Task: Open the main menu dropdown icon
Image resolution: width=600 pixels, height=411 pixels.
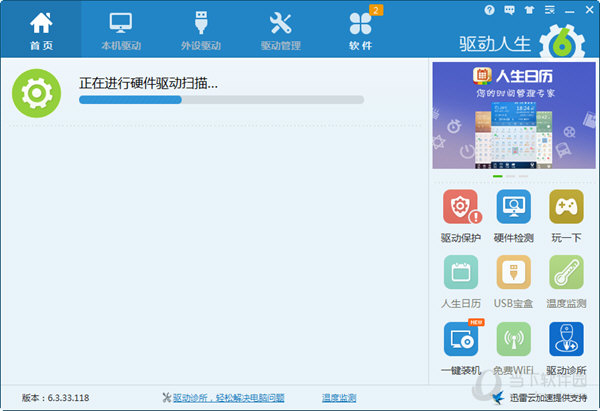Action: tap(549, 10)
